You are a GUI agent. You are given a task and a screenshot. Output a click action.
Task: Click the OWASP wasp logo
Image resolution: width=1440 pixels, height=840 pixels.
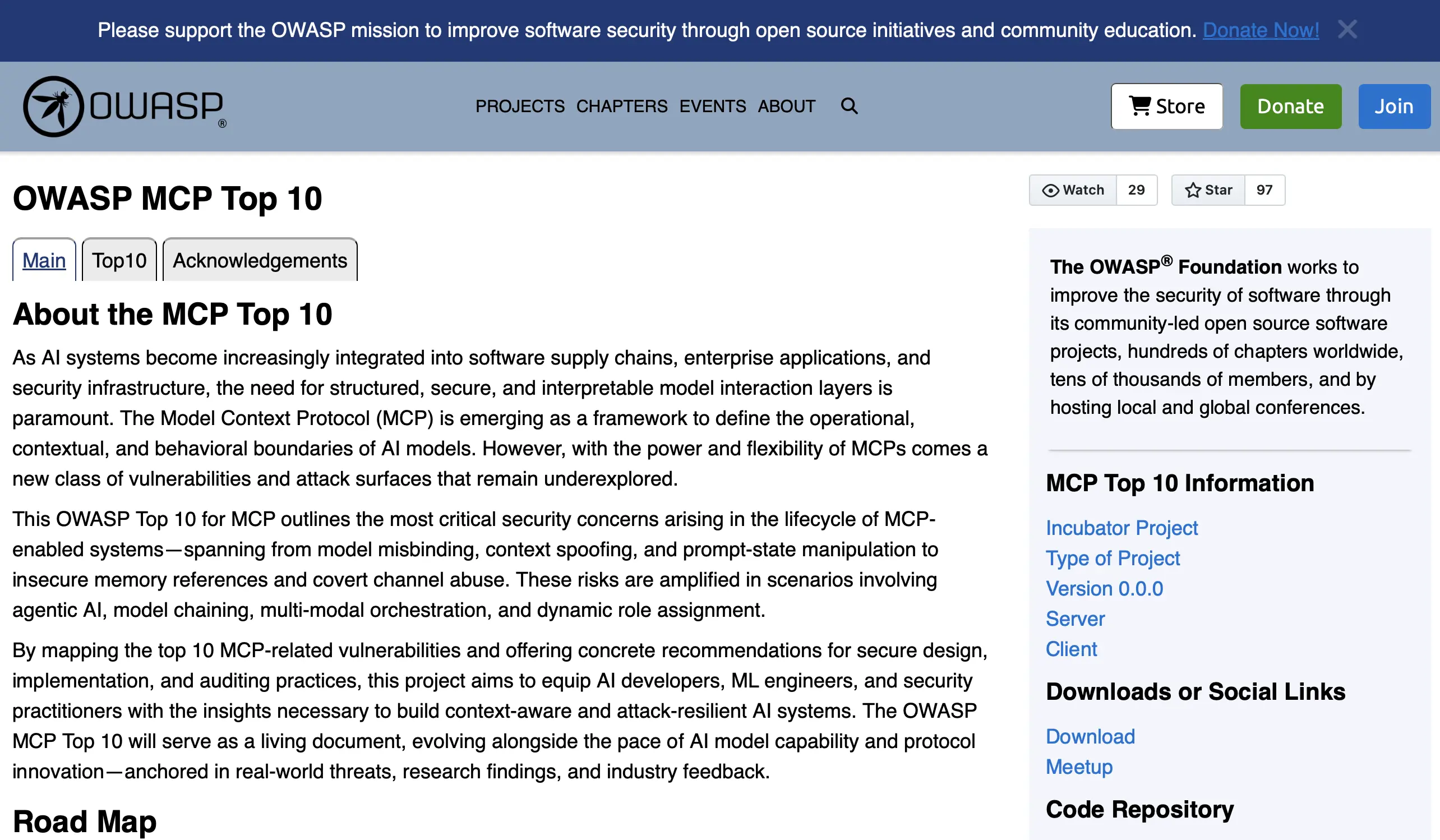coord(124,107)
